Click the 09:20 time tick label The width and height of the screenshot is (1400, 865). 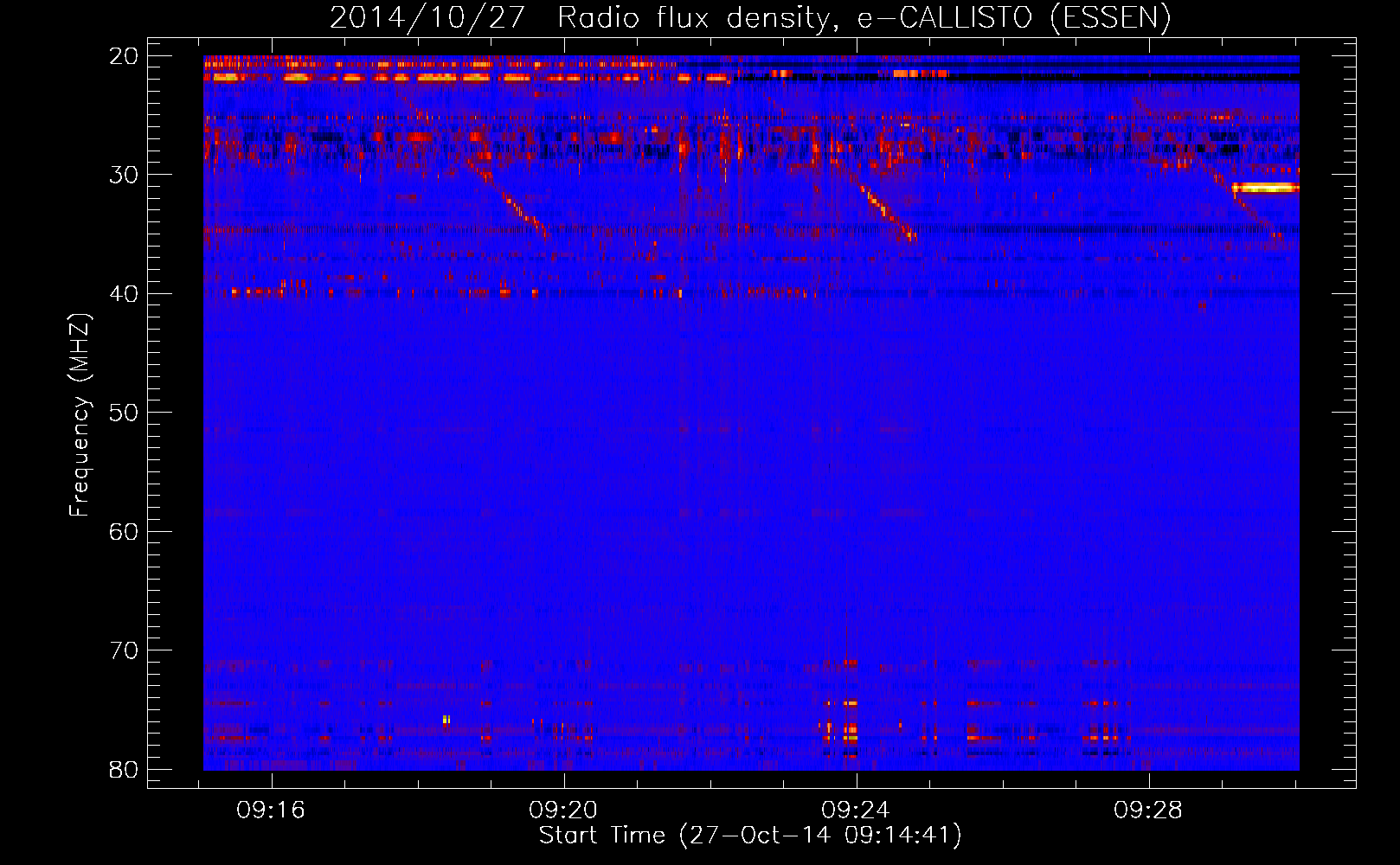[x=563, y=811]
